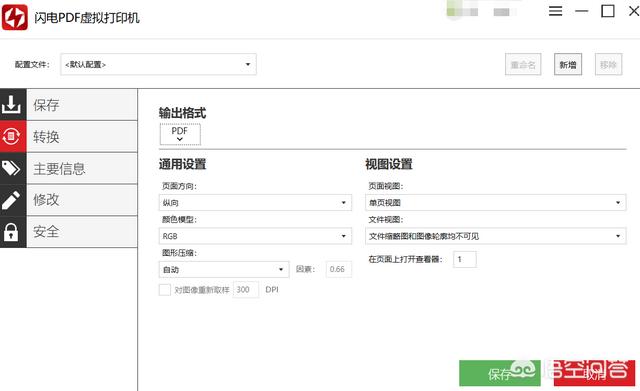The width and height of the screenshot is (640, 391).
Task: Open the 颜色模型 RGB dropdown
Action: 255,236
